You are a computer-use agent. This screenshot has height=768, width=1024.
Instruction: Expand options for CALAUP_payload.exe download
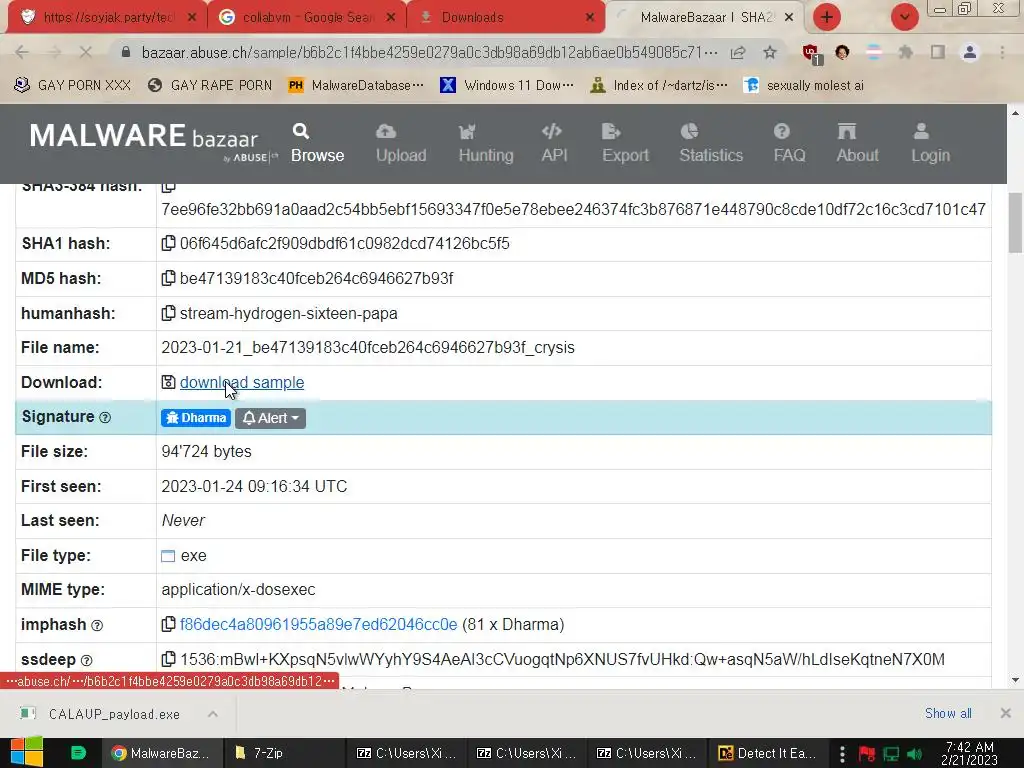(x=212, y=714)
